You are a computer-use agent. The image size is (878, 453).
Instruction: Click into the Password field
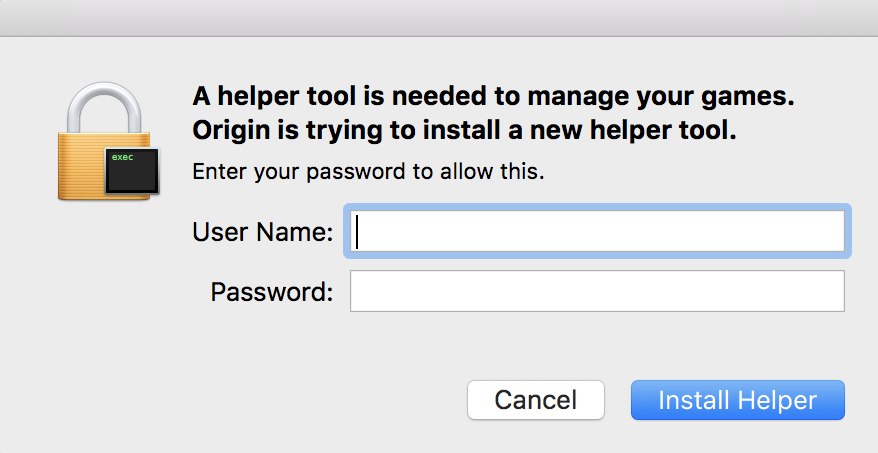597,291
